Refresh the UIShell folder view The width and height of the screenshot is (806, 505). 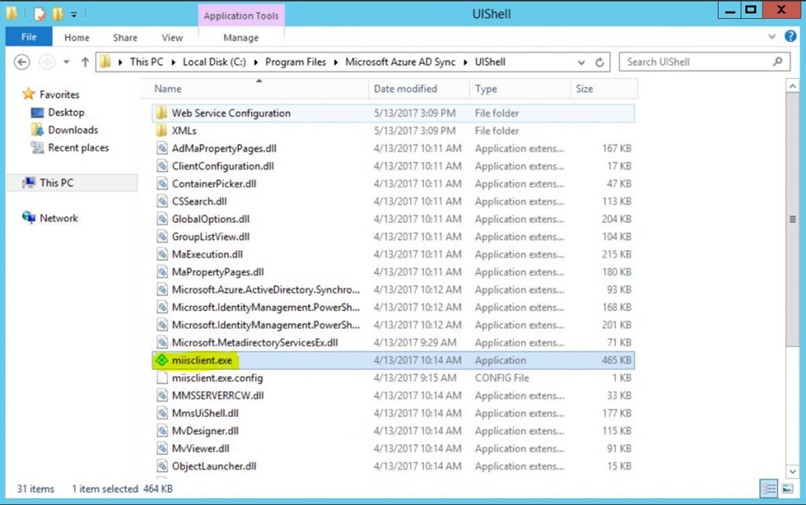(x=599, y=62)
